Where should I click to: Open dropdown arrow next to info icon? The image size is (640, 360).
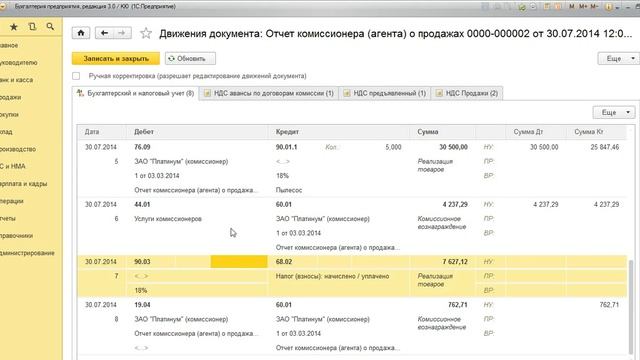point(617,7)
